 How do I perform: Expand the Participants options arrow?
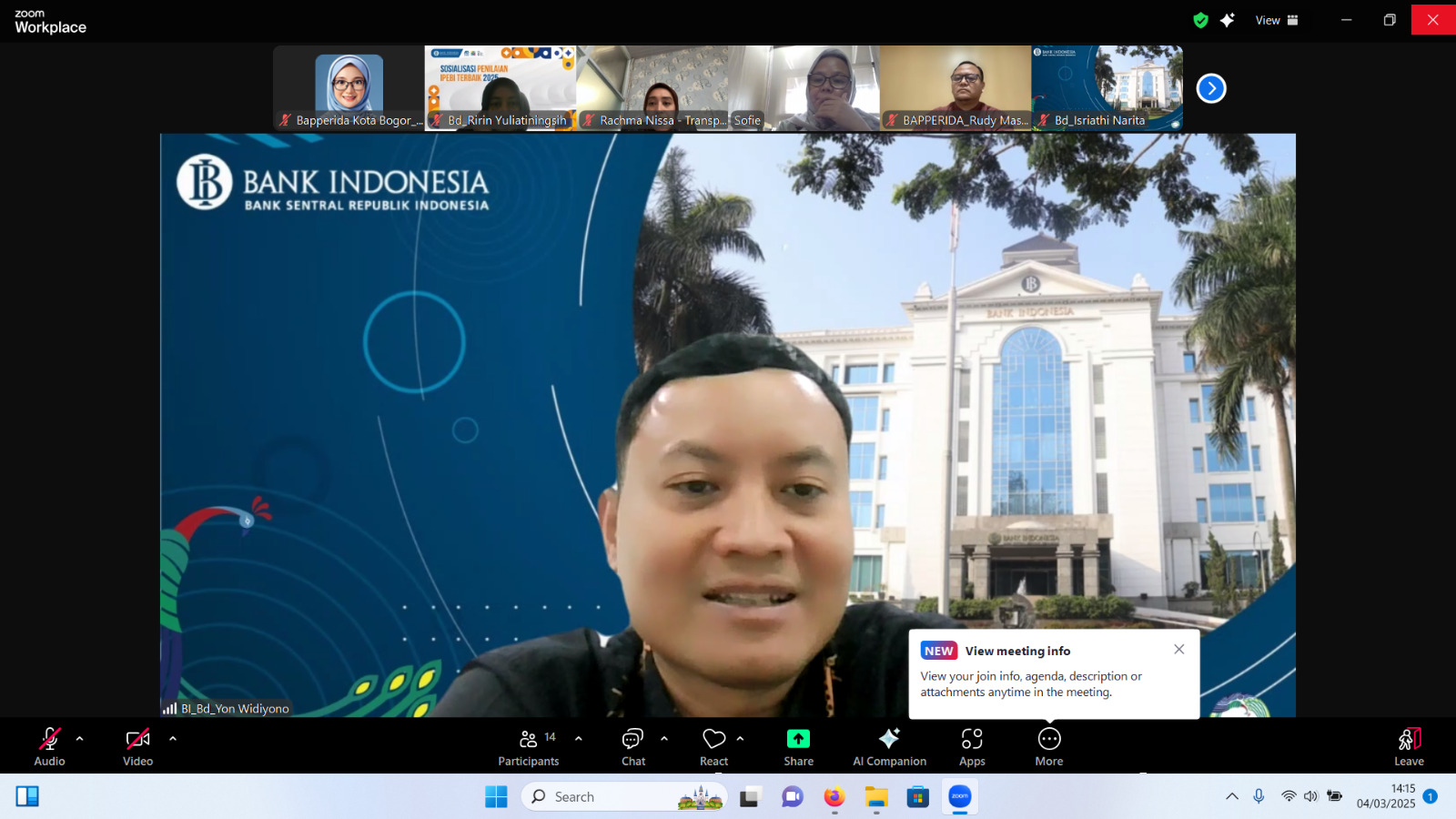click(579, 739)
